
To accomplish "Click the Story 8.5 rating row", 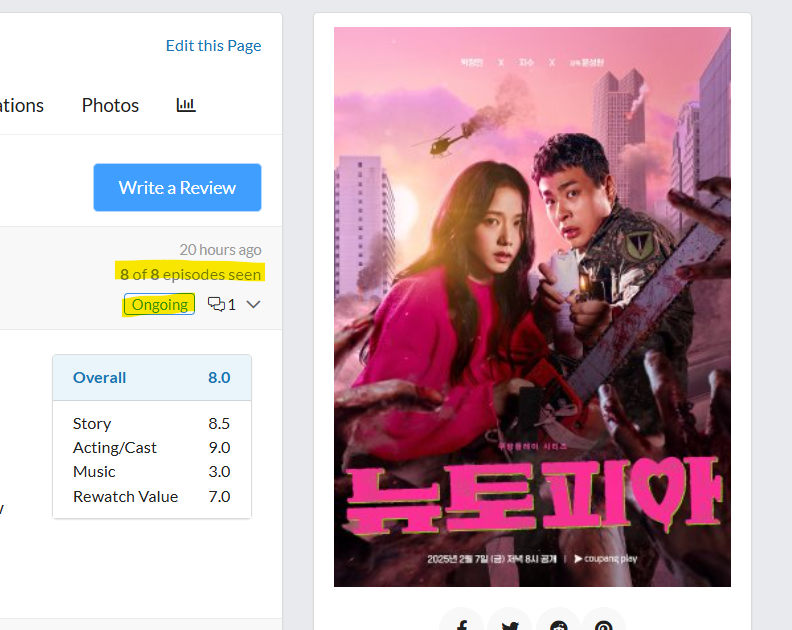I will (152, 423).
